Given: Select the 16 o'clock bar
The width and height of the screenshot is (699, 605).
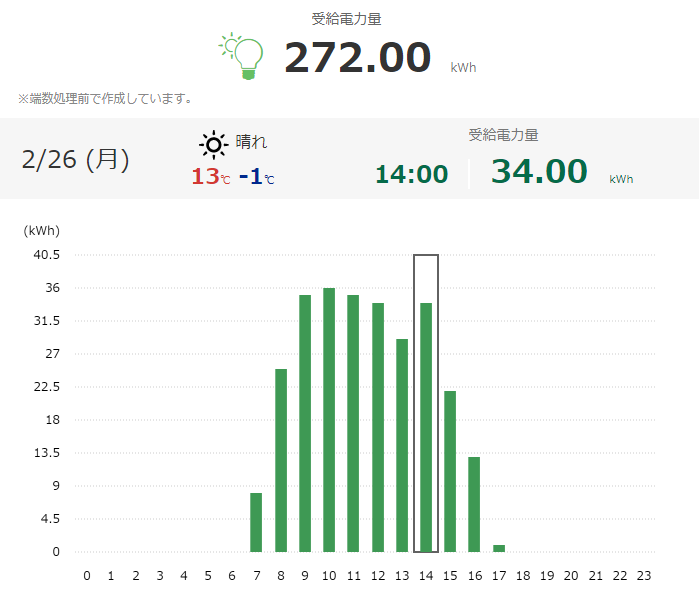Looking at the screenshot, I should [x=474, y=504].
